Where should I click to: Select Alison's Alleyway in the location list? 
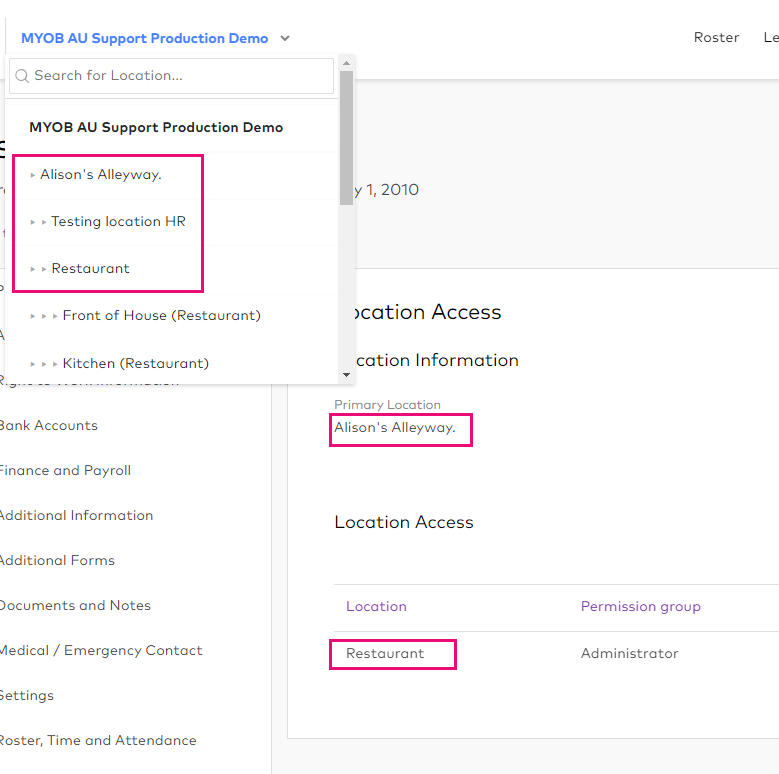point(100,175)
